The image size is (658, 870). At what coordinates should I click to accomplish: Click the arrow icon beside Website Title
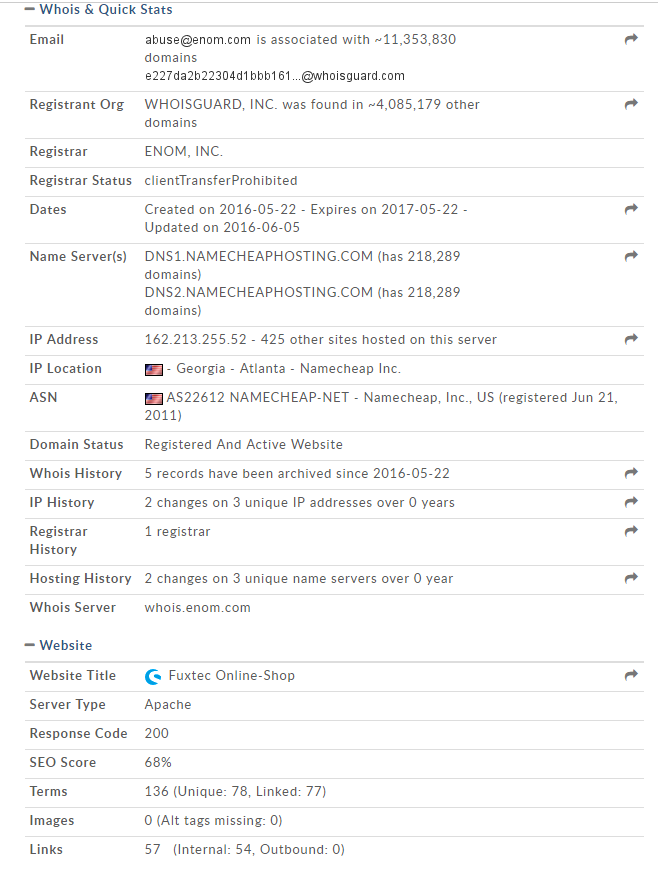[x=631, y=675]
